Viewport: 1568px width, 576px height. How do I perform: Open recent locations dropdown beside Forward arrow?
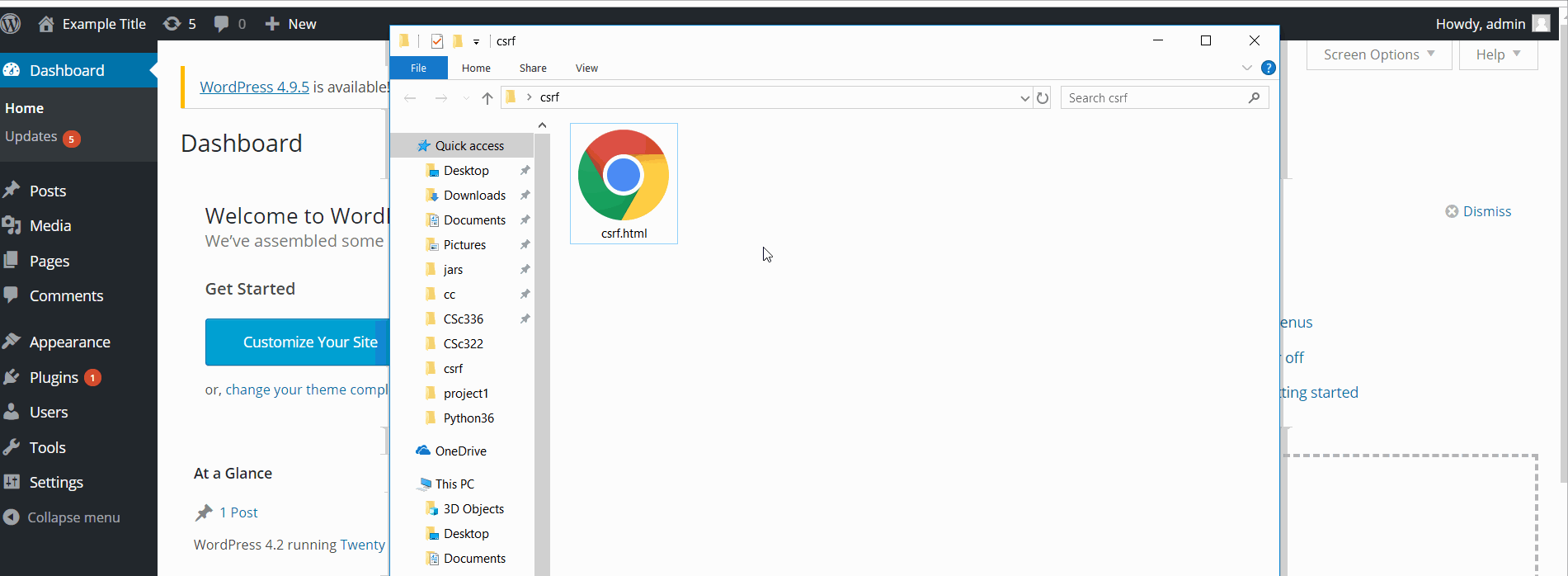[466, 98]
